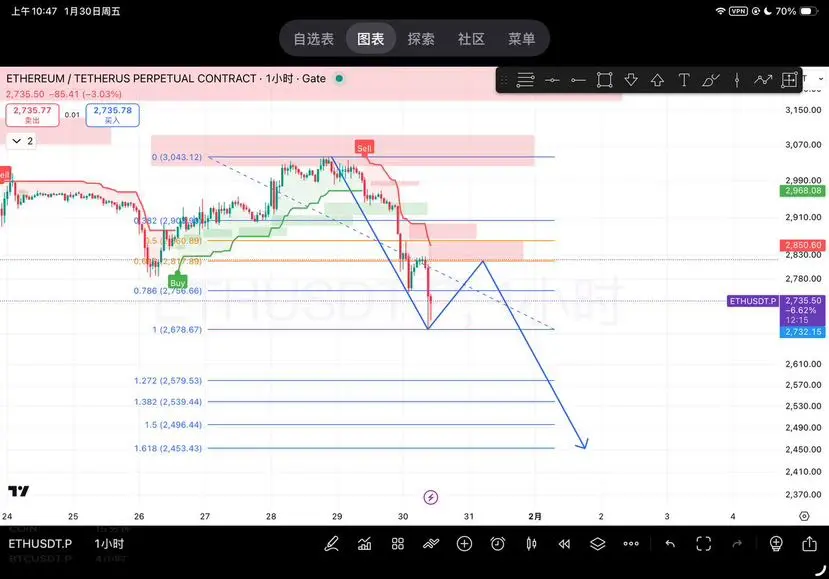This screenshot has height=579, width=829.
Task: Grab the floating toolbar drag handle
Action: (504, 80)
